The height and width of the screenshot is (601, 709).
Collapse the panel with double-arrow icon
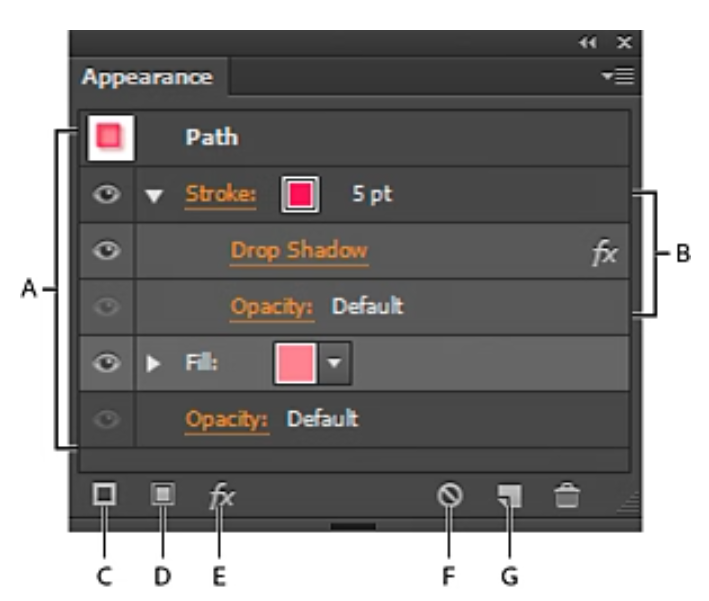click(588, 43)
